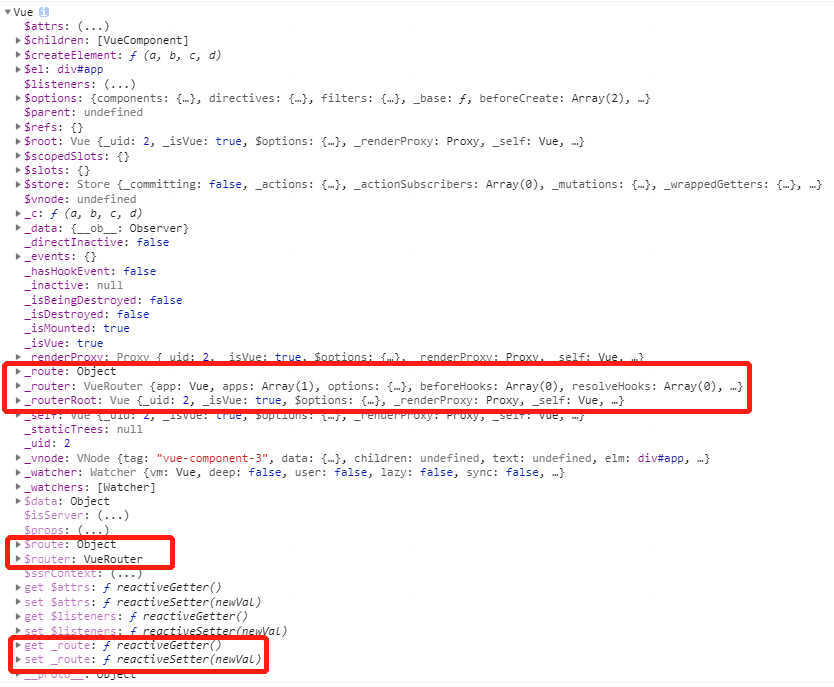Expand the _watcher Watcher object
The height and width of the screenshot is (687, 834).
click(17, 472)
